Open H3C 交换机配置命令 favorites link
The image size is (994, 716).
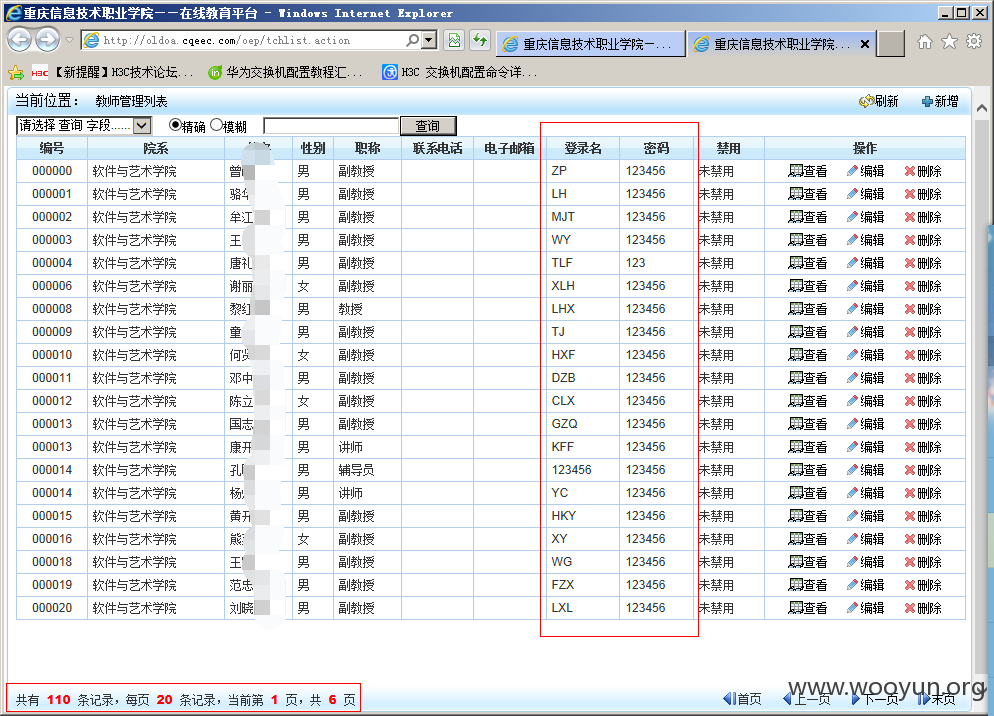[x=460, y=73]
